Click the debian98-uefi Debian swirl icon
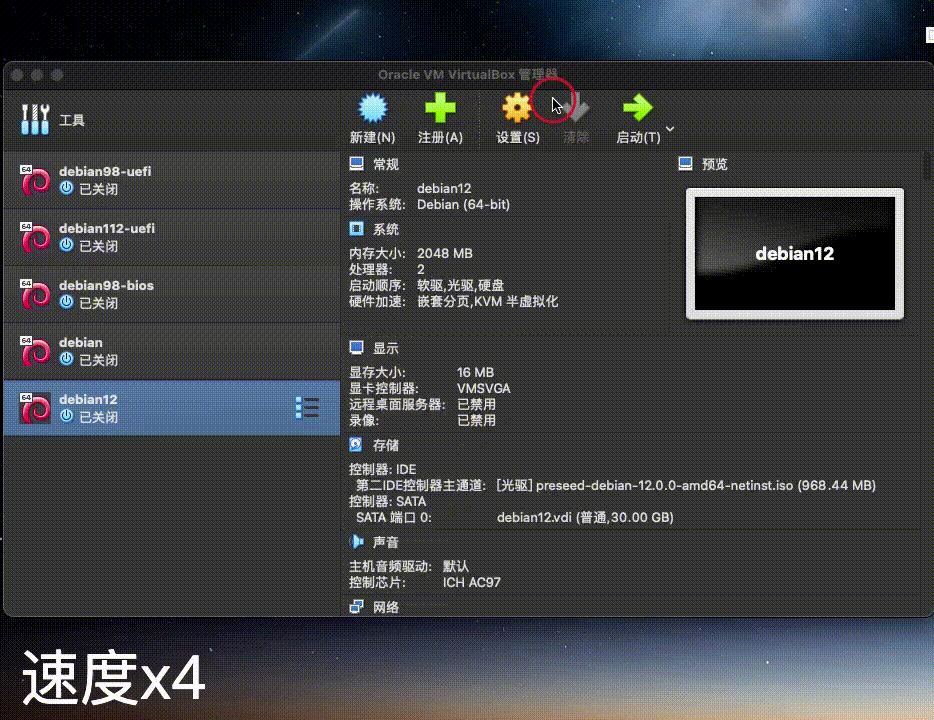This screenshot has height=720, width=934. pos(35,180)
